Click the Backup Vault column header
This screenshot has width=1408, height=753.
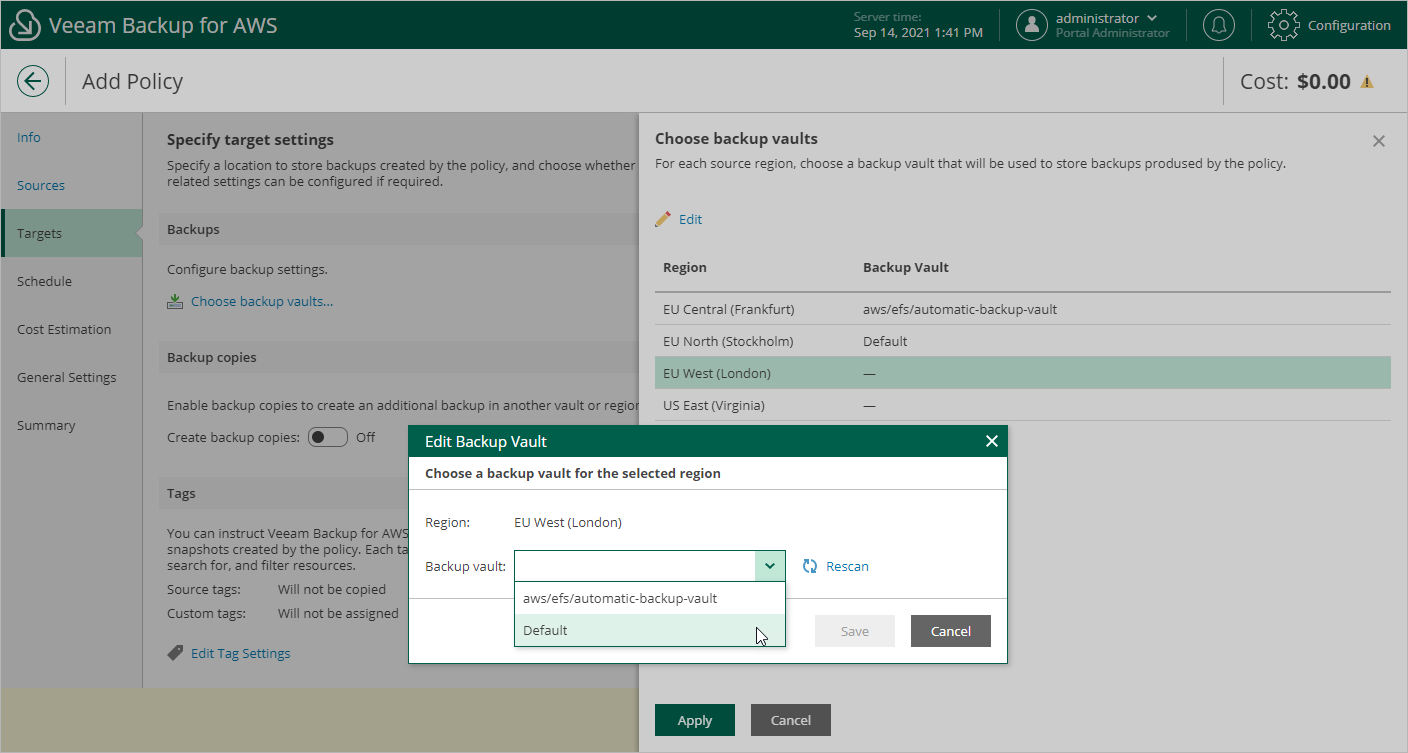[906, 267]
